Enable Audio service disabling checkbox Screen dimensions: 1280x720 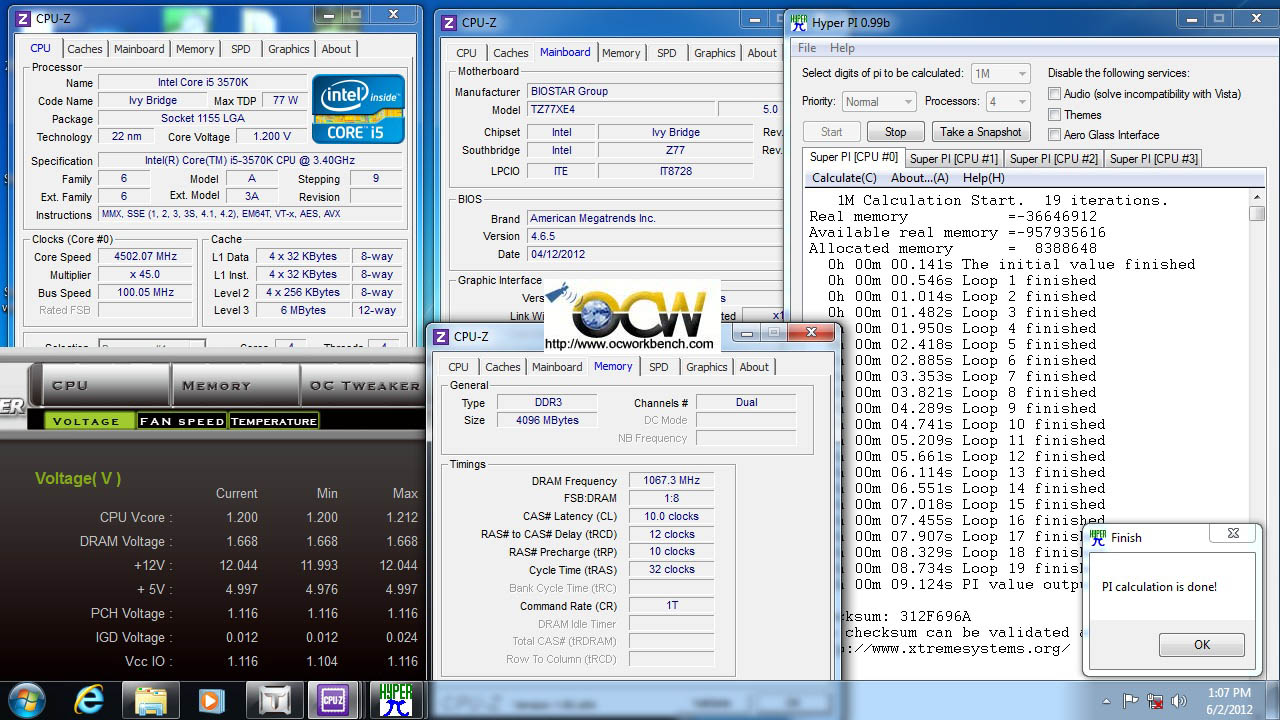click(1054, 94)
